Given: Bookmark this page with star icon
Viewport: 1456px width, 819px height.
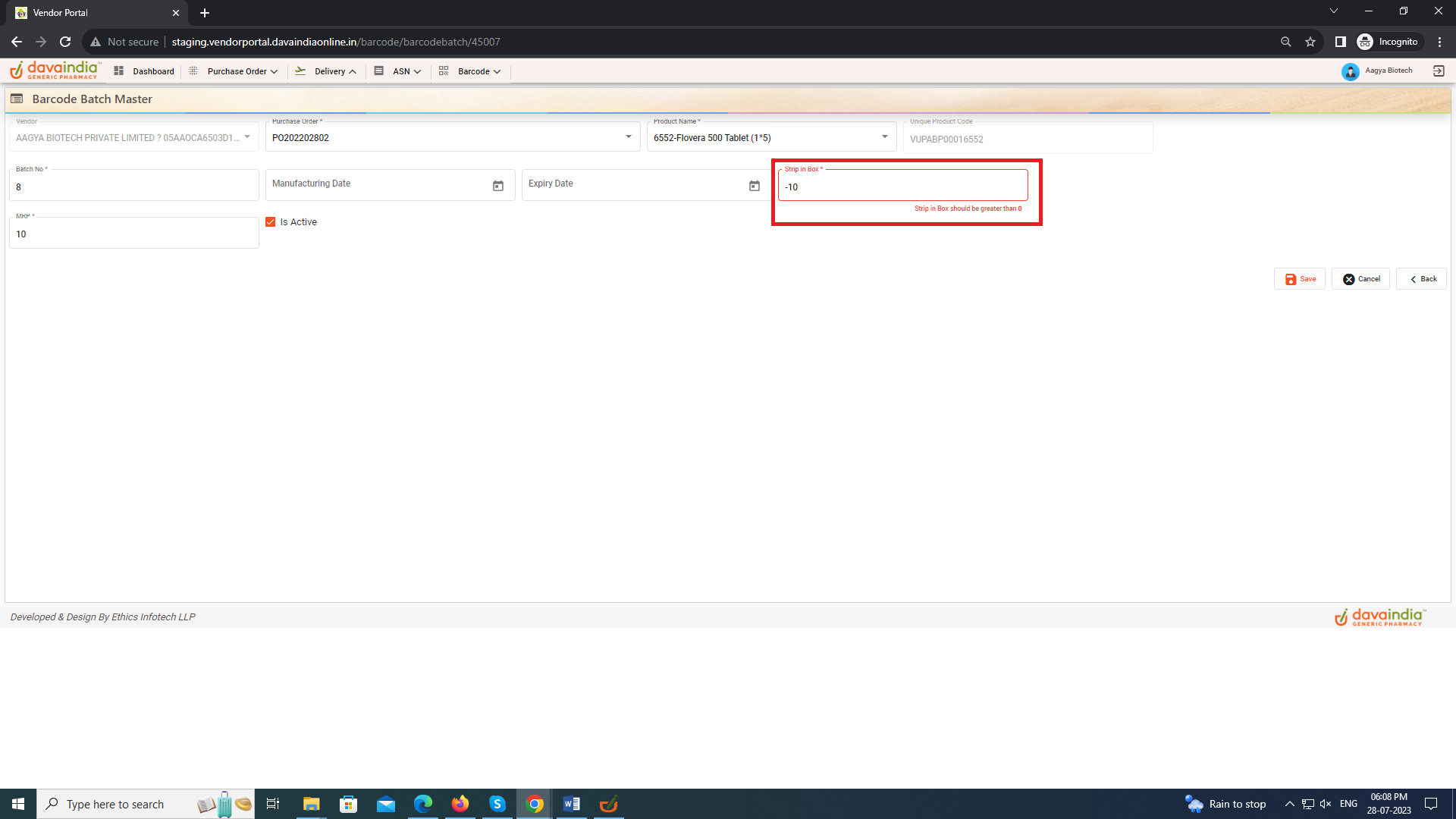Looking at the screenshot, I should (x=1310, y=42).
